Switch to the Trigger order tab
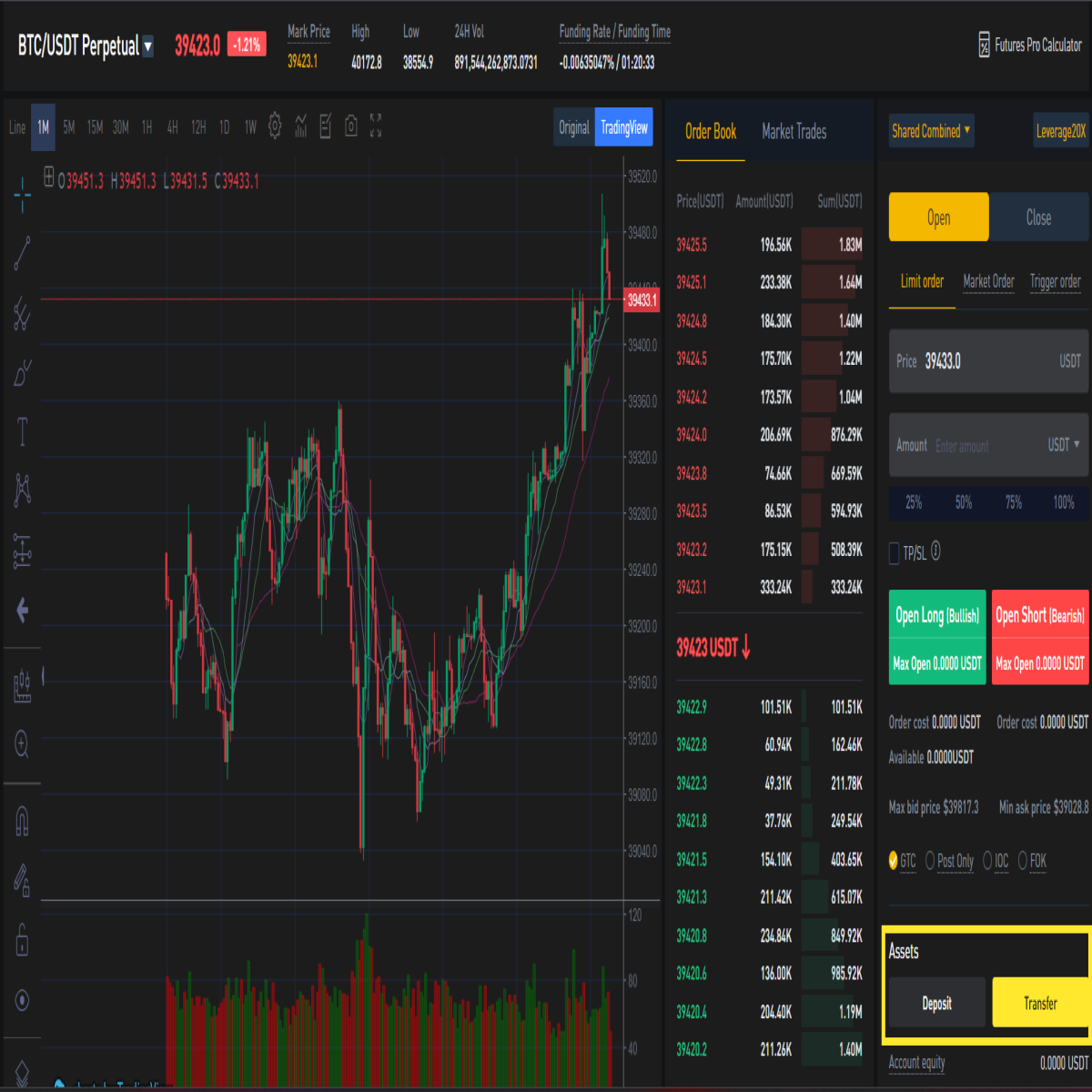 pos(1056,281)
